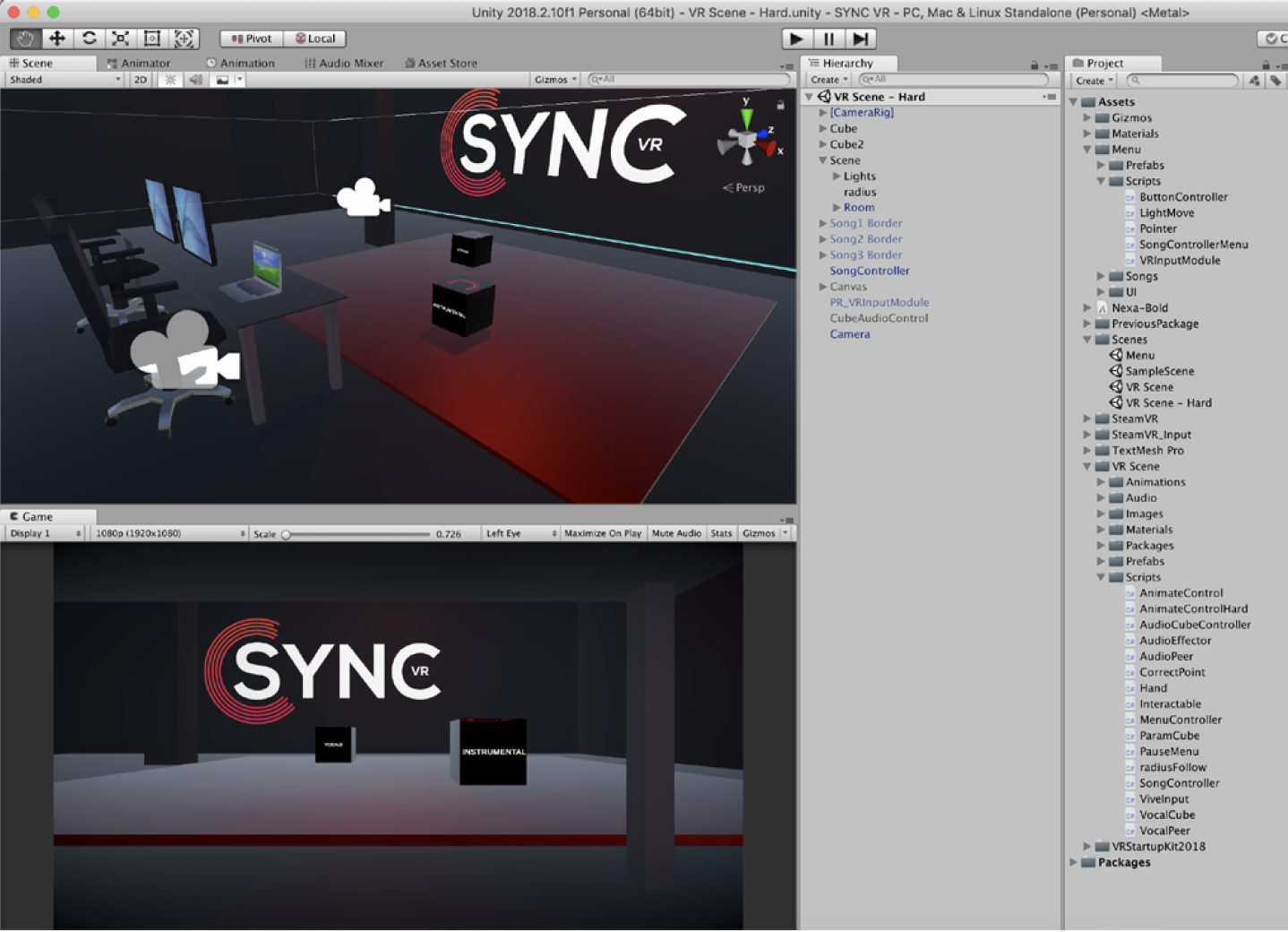The height and width of the screenshot is (932, 1288).
Task: Select the ButtonController script icon
Action: (x=1130, y=197)
